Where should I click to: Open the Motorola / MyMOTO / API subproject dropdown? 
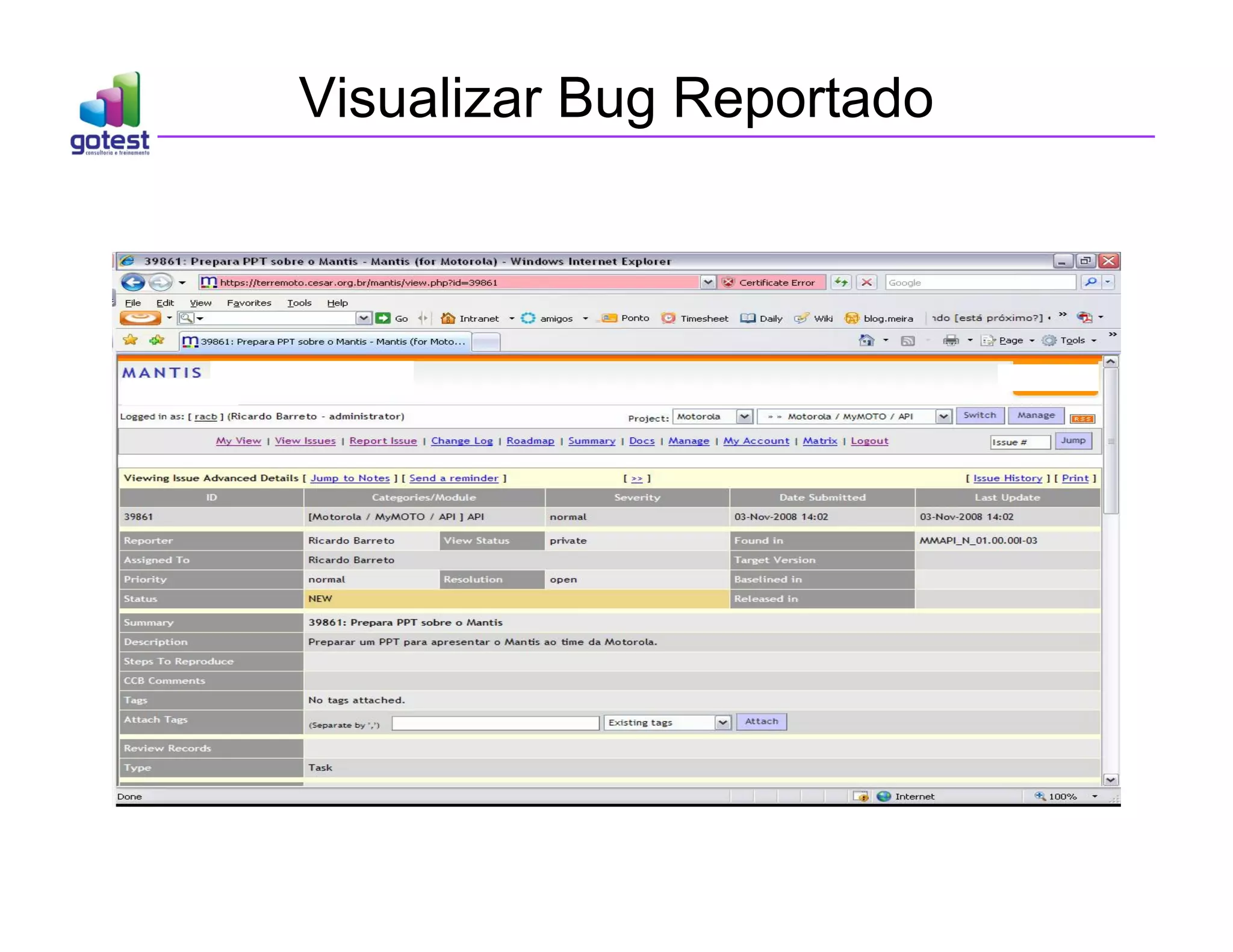point(855,416)
